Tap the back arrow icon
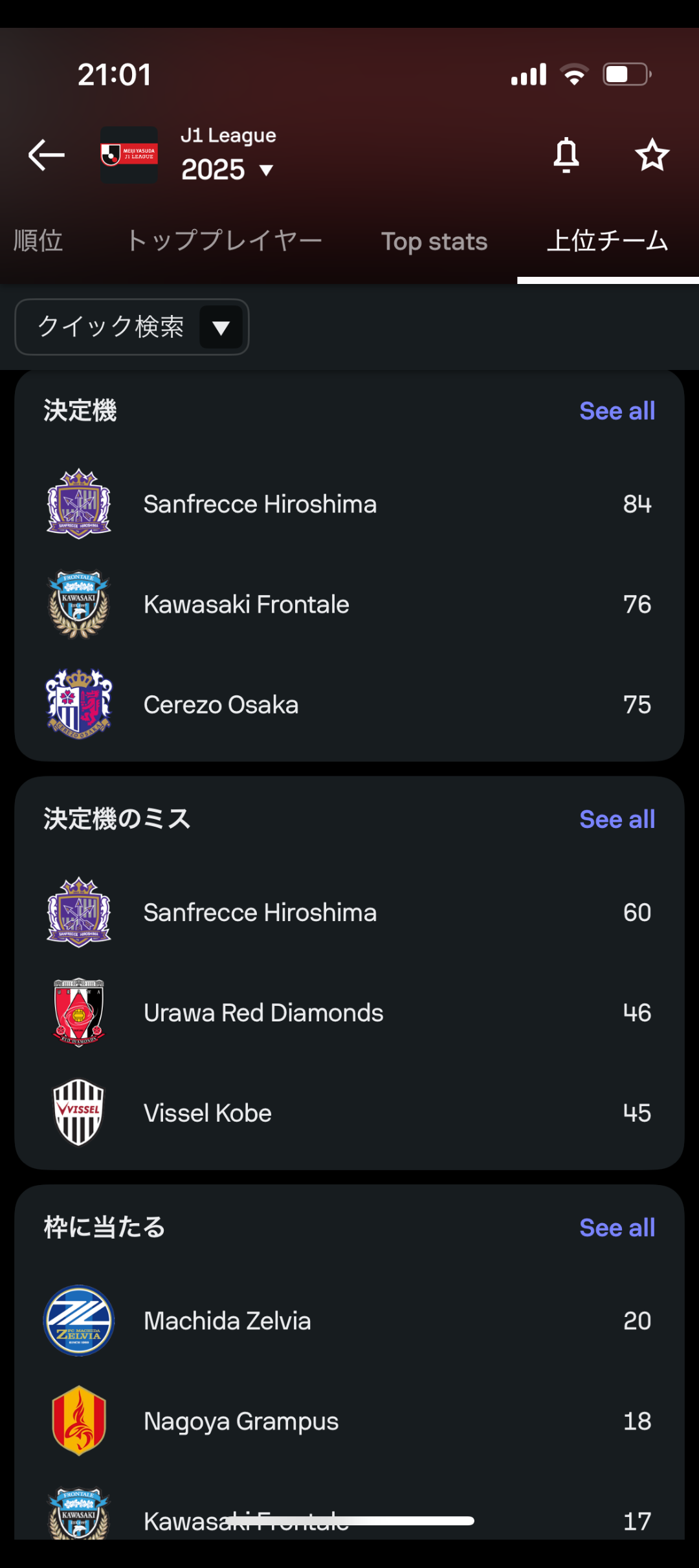The width and height of the screenshot is (699, 1568). coord(47,155)
